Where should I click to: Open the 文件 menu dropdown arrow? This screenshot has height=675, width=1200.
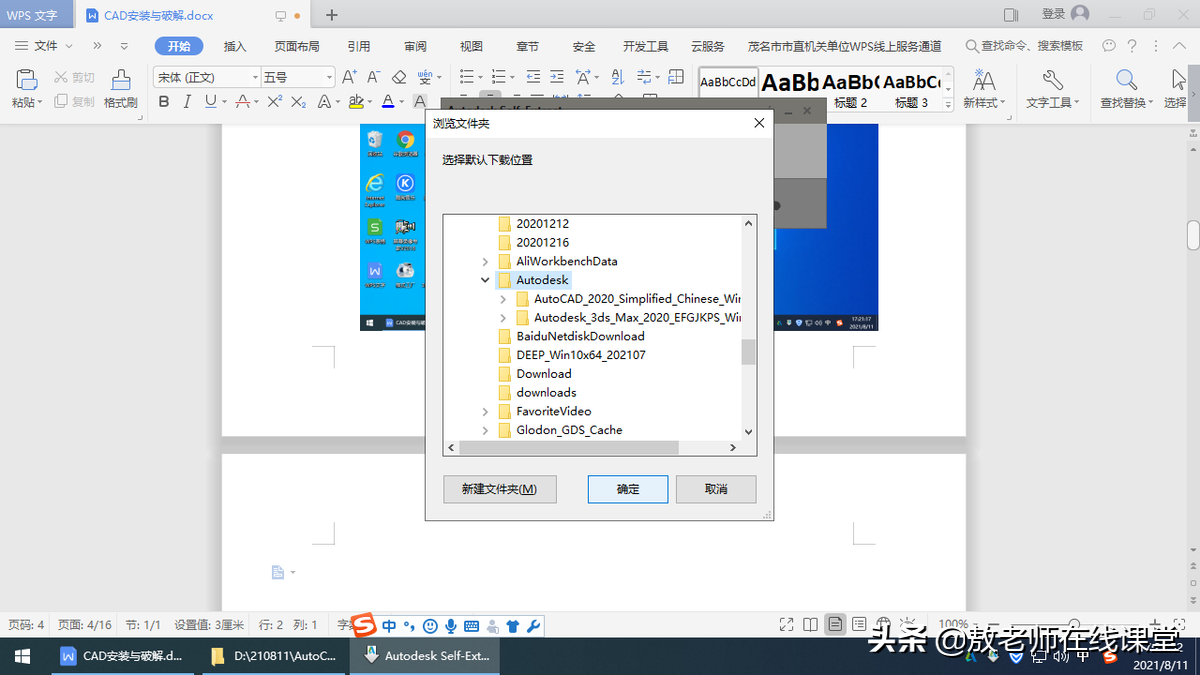[x=69, y=46]
